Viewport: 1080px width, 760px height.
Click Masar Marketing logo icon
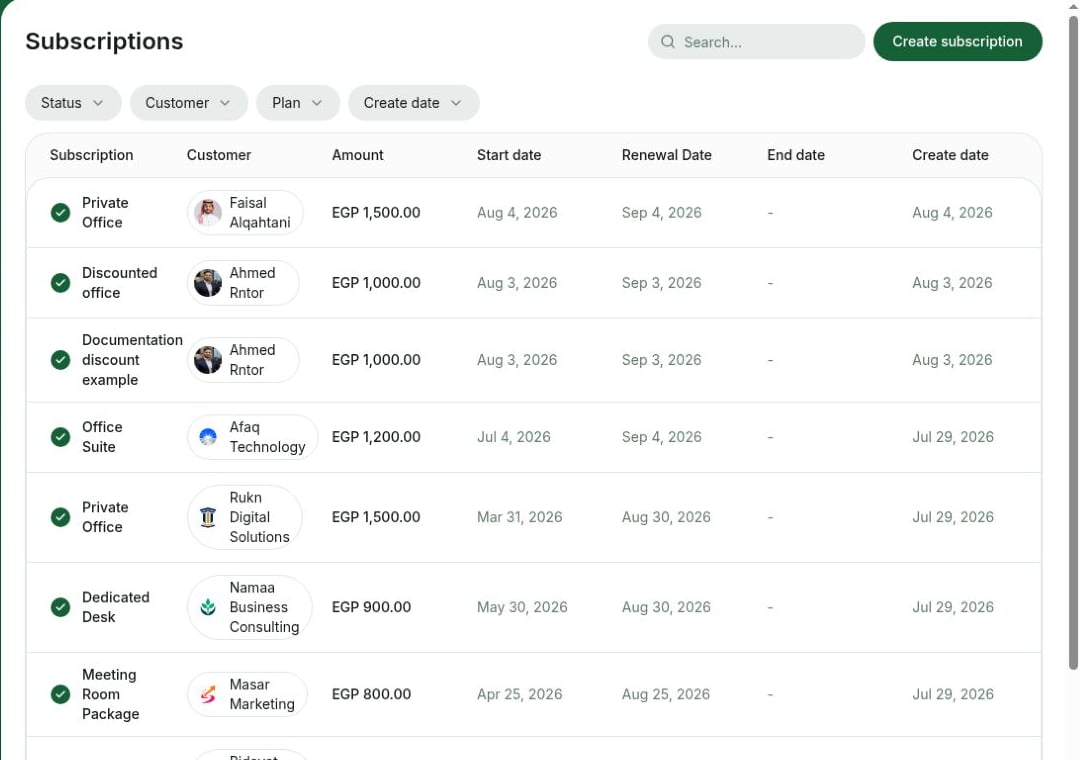click(x=208, y=695)
